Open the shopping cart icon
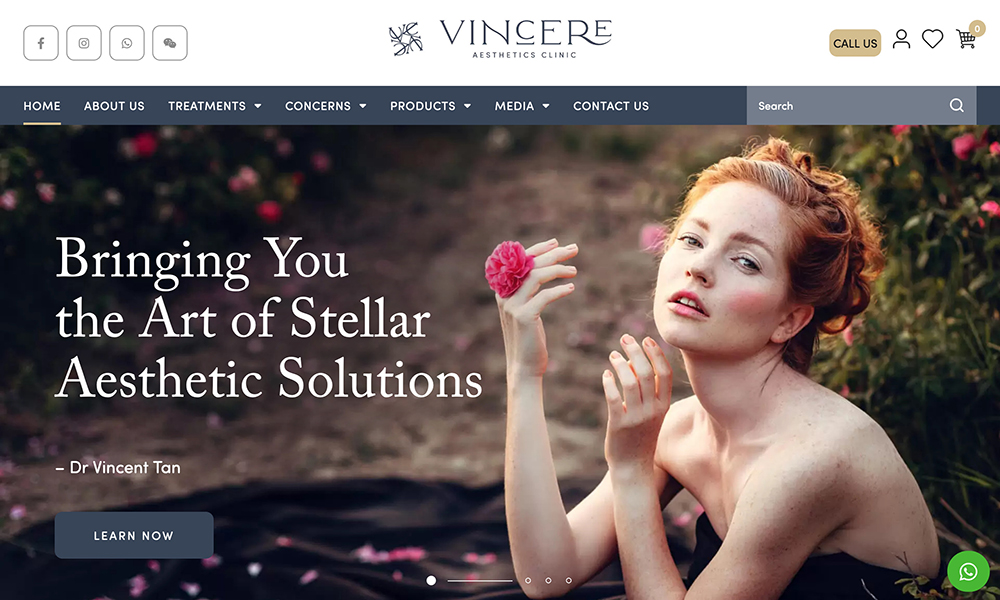The height and width of the screenshot is (600, 1000). [966, 39]
